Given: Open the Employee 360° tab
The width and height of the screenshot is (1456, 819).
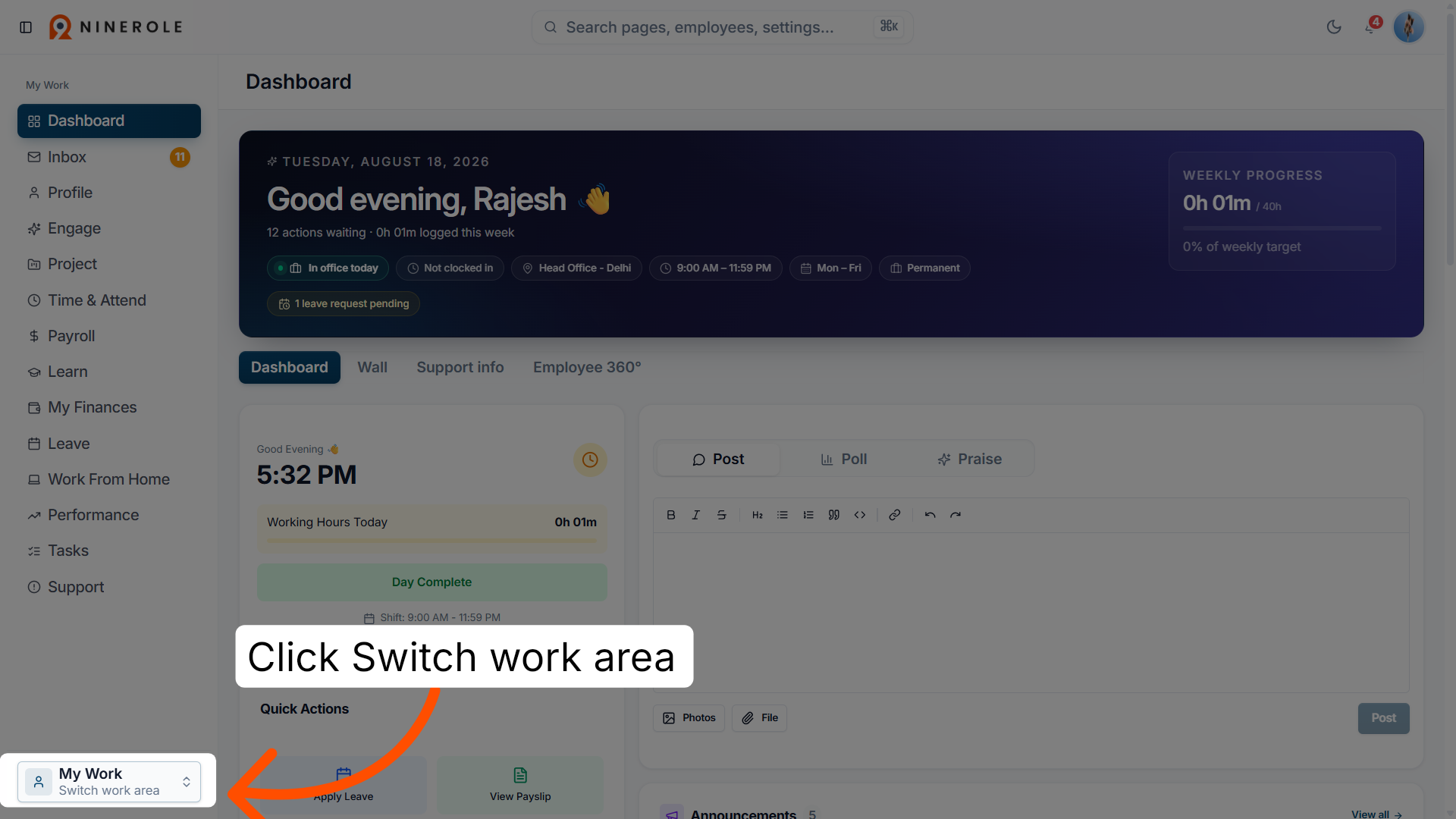Looking at the screenshot, I should tap(587, 368).
